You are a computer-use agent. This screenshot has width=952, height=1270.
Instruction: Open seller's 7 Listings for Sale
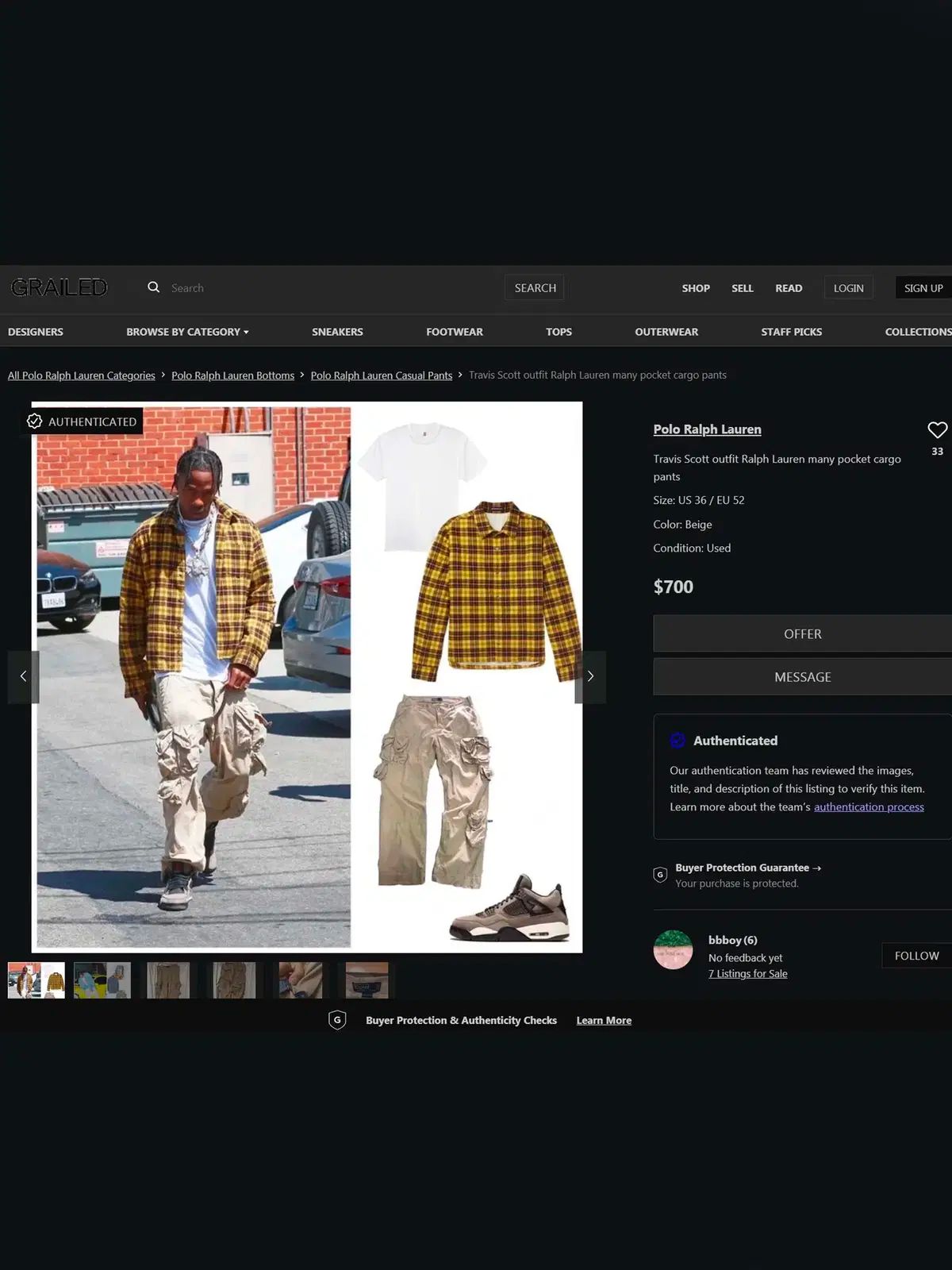pos(747,974)
